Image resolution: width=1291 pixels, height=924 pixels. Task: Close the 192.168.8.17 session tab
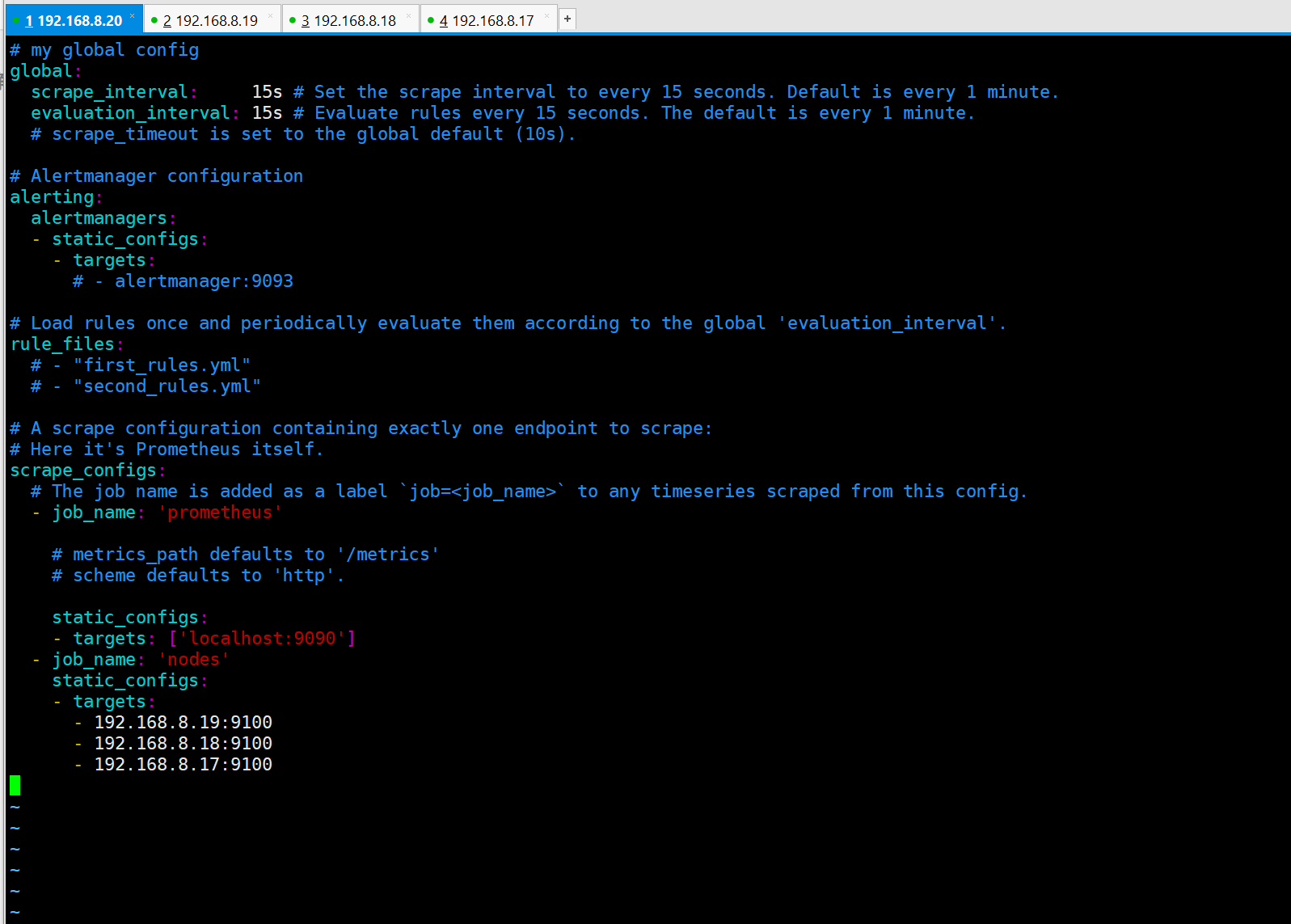pos(546,16)
